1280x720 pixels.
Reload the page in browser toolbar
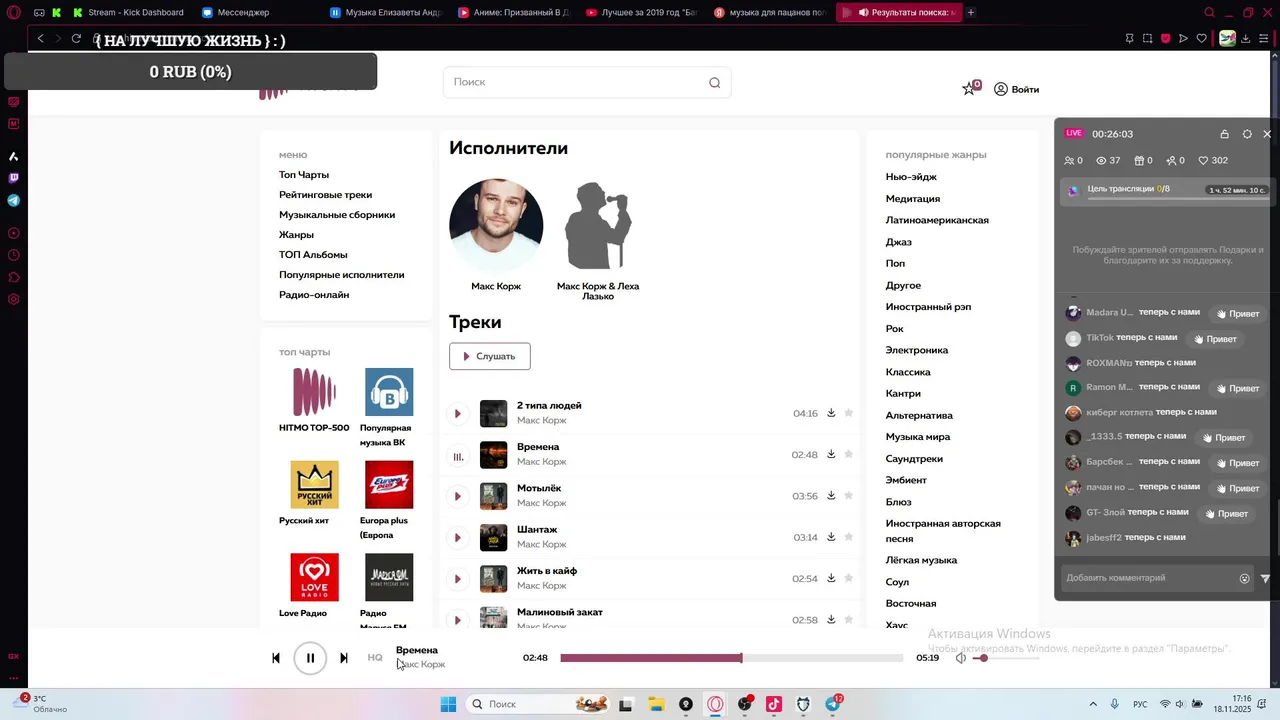point(76,38)
